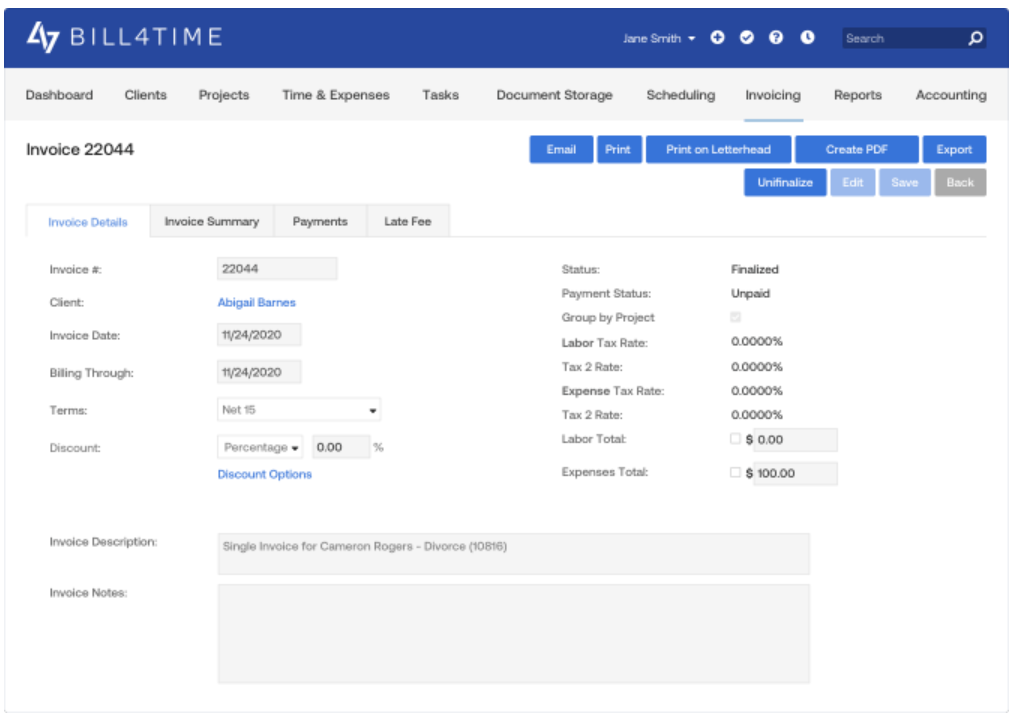
Task: Click the Print button
Action: click(x=619, y=149)
